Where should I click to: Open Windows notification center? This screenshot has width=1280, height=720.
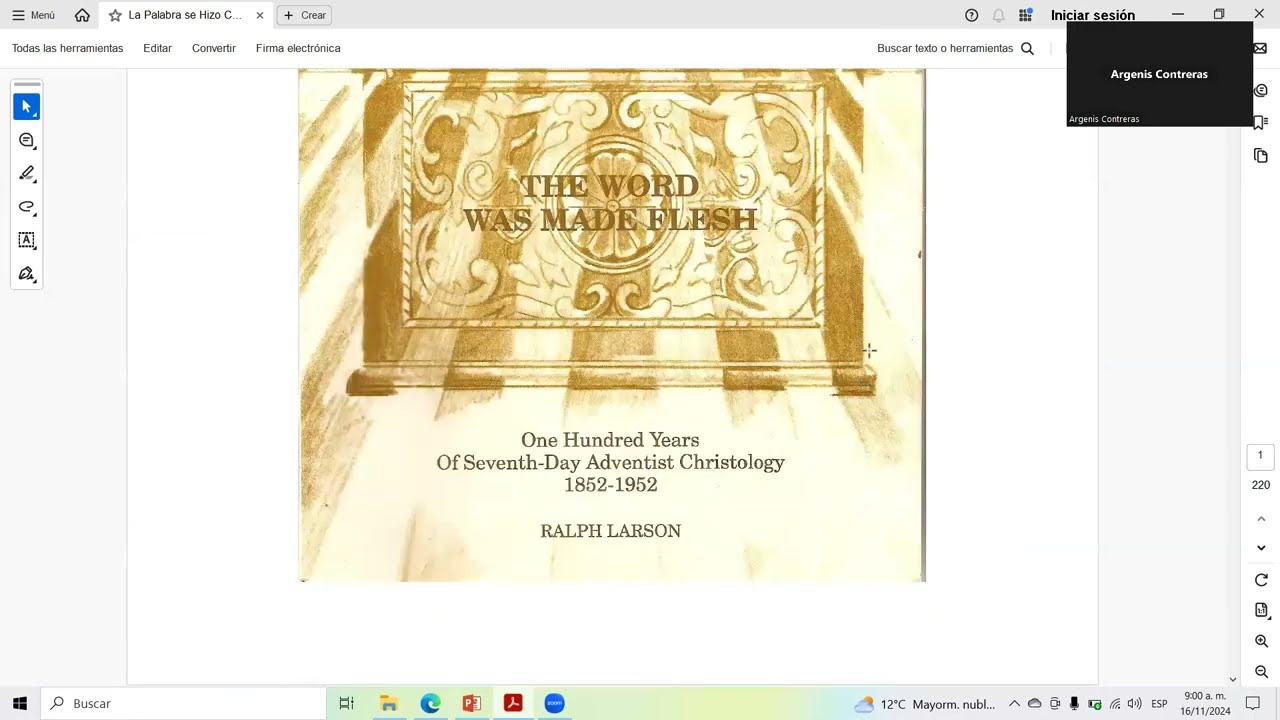point(1253,704)
